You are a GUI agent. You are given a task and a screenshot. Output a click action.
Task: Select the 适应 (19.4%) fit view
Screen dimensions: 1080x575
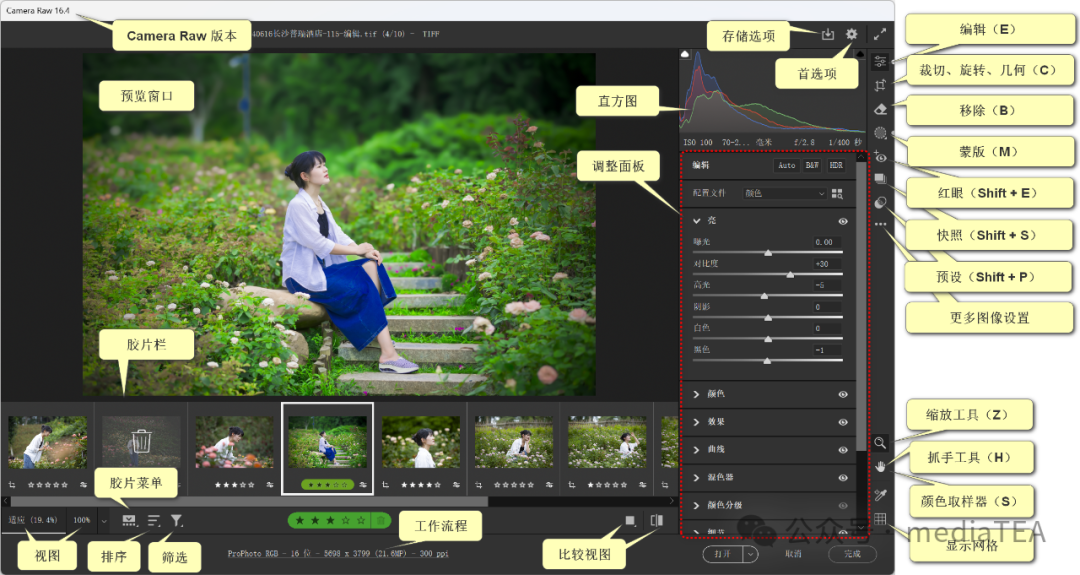[x=32, y=520]
